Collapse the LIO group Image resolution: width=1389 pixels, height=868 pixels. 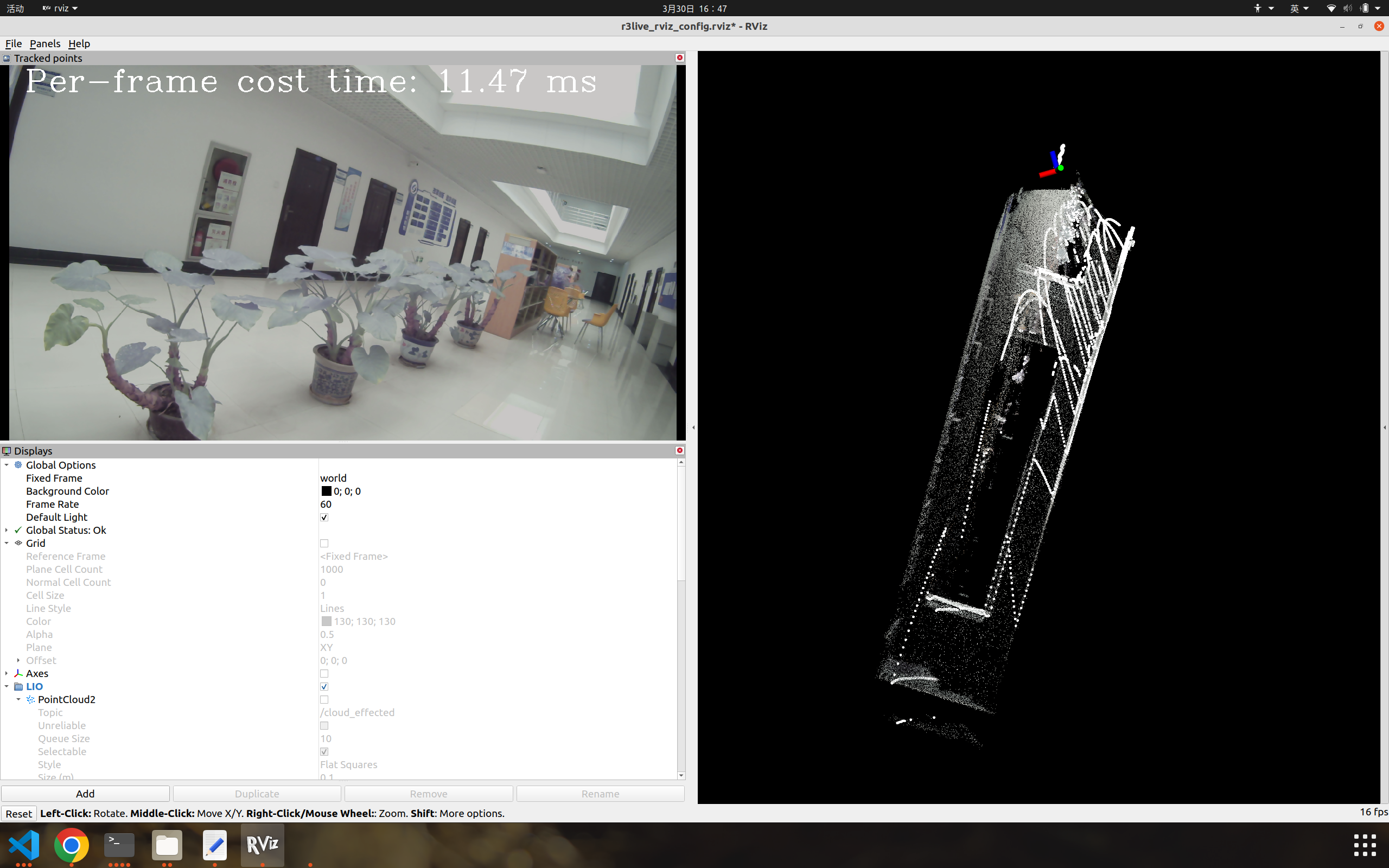7,686
